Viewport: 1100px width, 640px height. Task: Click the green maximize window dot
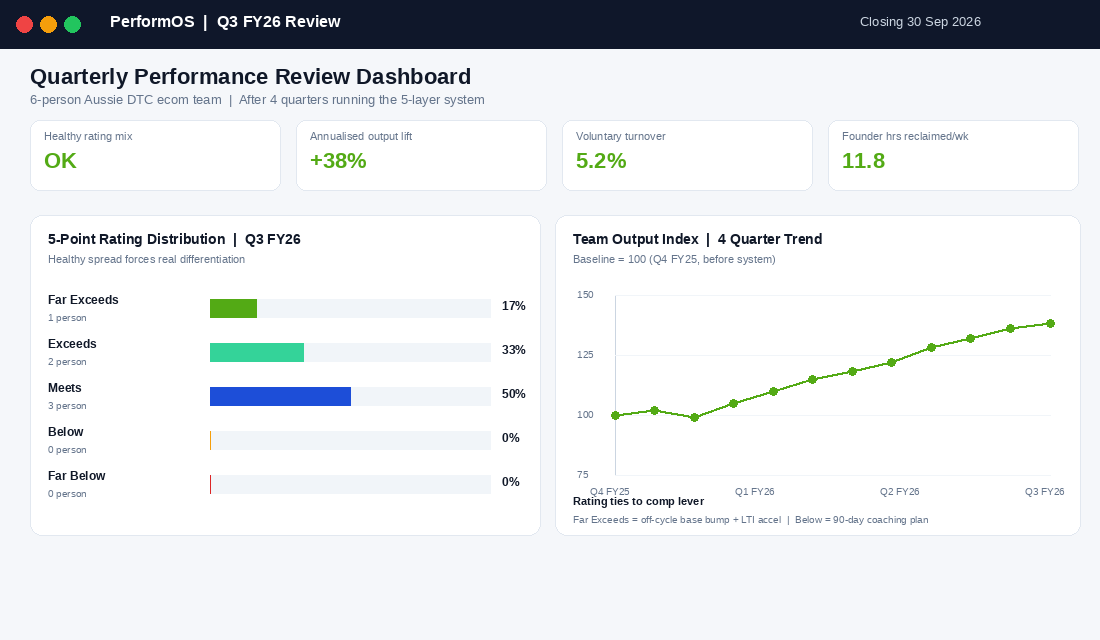pos(72,25)
